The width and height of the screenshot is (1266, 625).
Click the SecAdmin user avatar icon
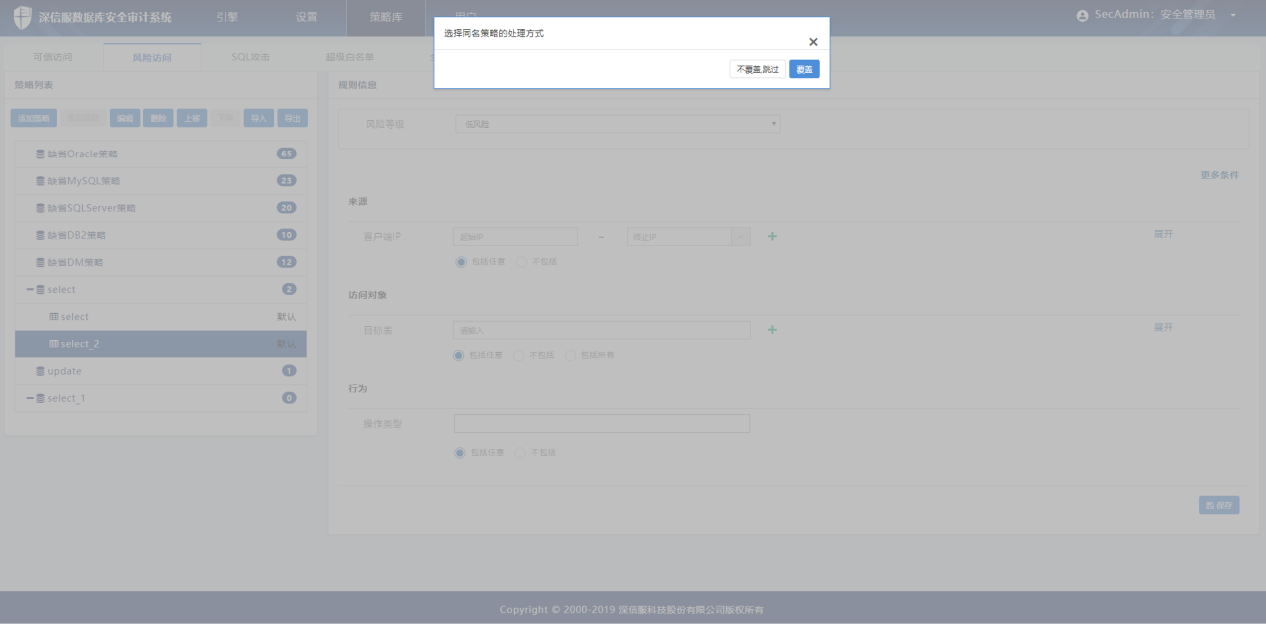pos(1082,16)
